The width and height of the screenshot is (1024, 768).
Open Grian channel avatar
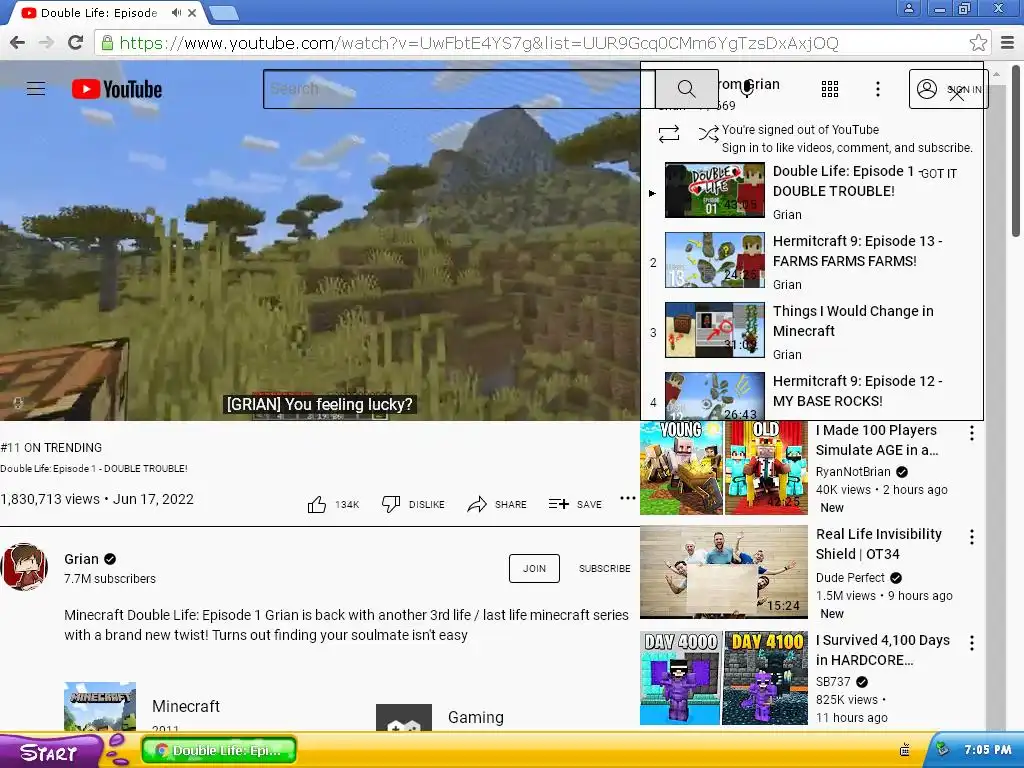tap(24, 567)
